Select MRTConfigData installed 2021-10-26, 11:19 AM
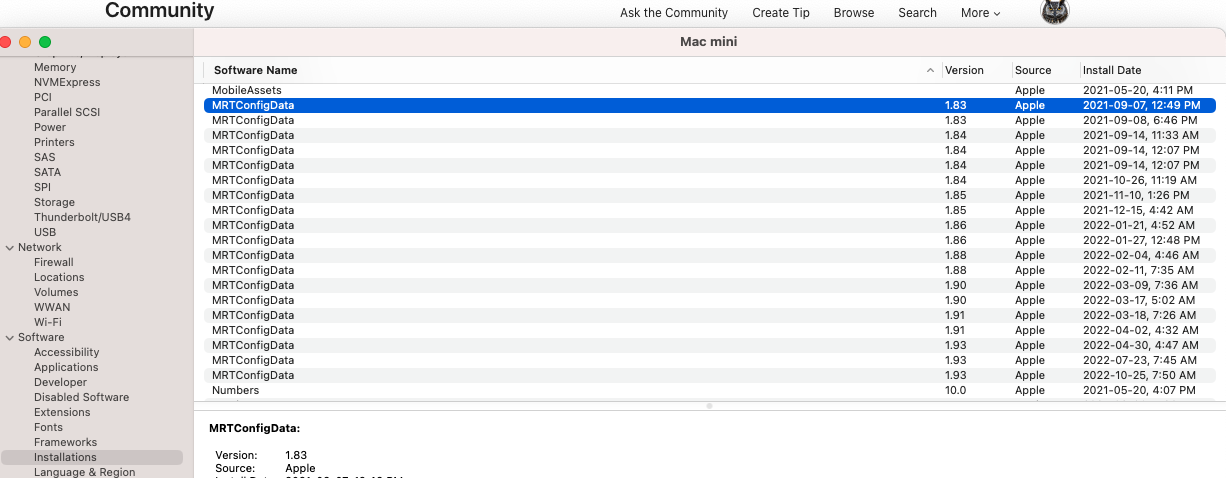Screen dimensions: 1226x478 coord(709,180)
